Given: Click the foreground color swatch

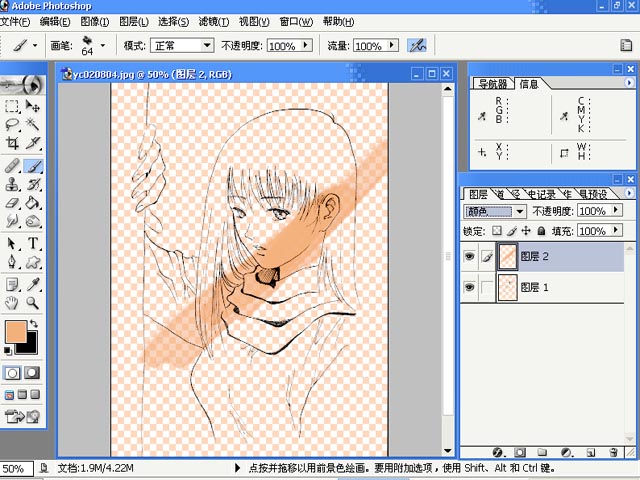Looking at the screenshot, I should click(x=16, y=331).
